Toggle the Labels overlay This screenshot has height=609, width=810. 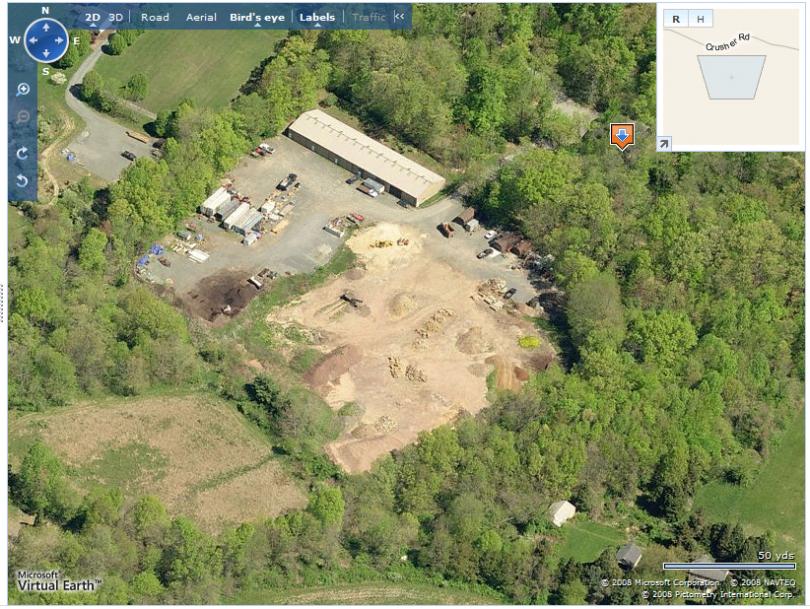[x=317, y=17]
